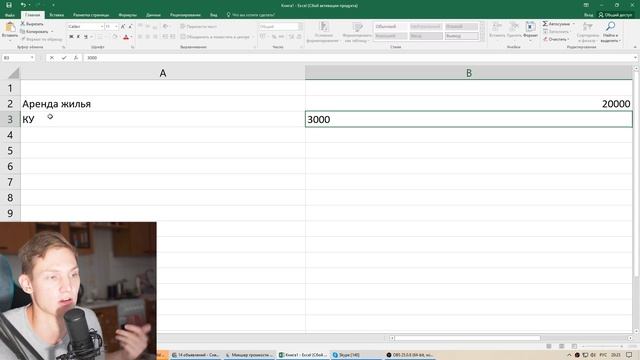Screen dimensions: 640x360
Task: Toggle bold (Ж) formatting
Action: point(71,37)
